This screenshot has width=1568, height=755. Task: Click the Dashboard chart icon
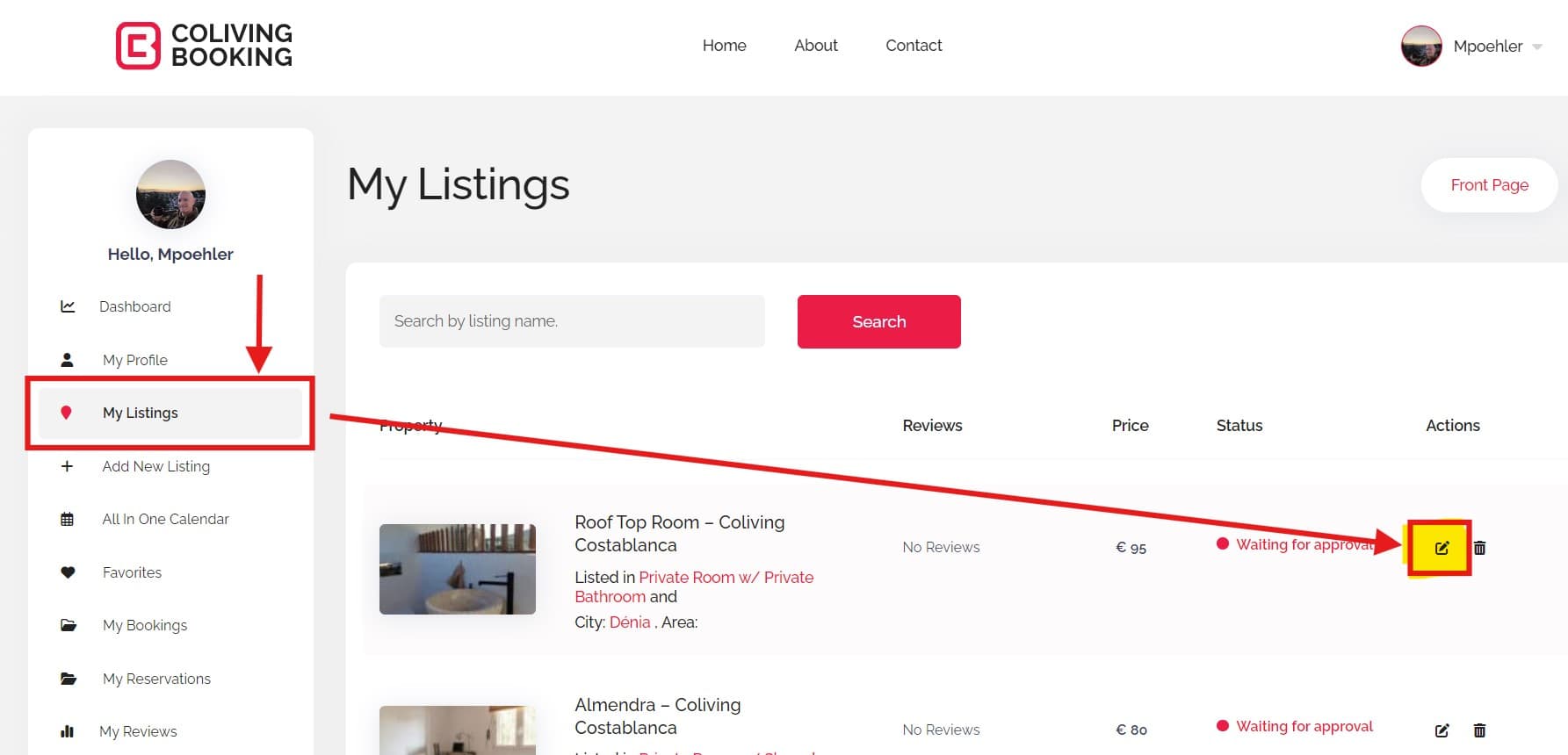pyautogui.click(x=68, y=306)
